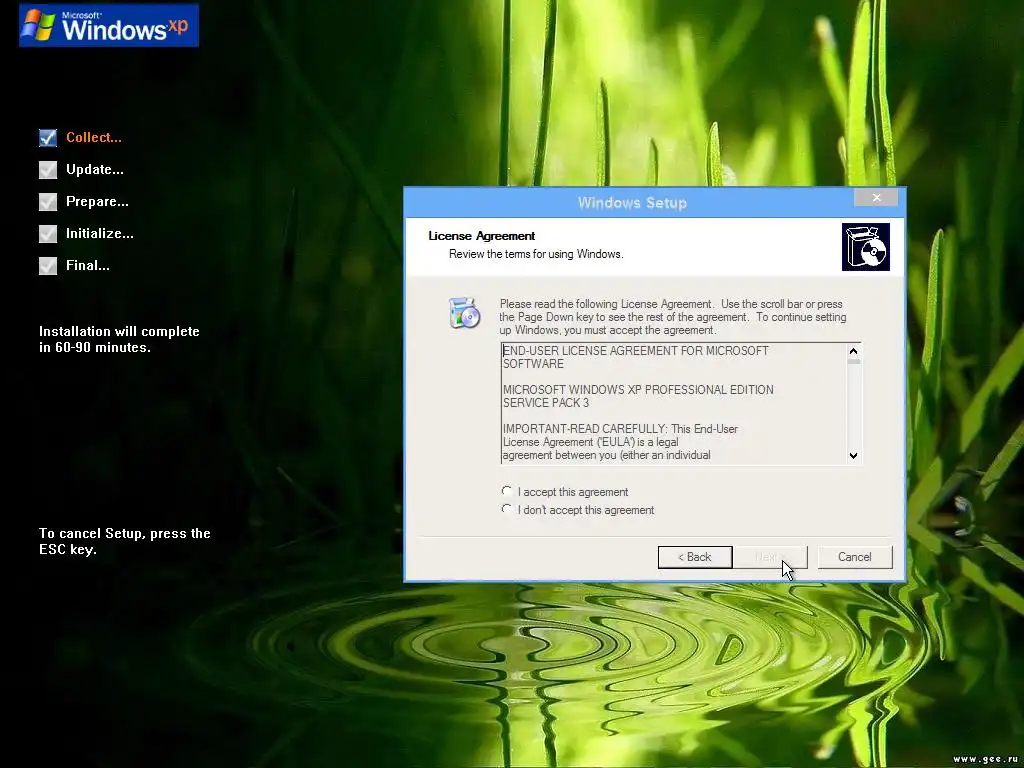Image resolution: width=1024 pixels, height=768 pixels.
Task: Click the checked Collect step checkbox
Action: tap(48, 137)
